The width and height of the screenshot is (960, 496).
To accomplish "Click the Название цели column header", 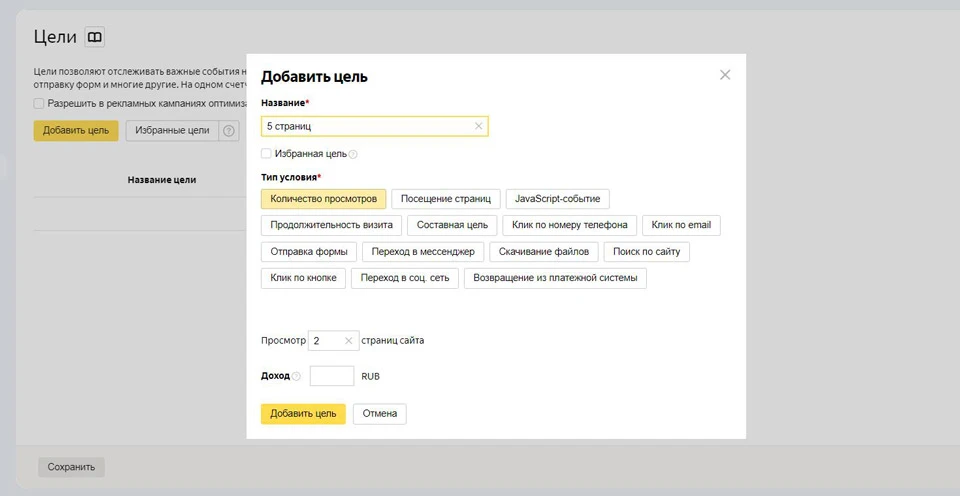I will pyautogui.click(x=162, y=180).
